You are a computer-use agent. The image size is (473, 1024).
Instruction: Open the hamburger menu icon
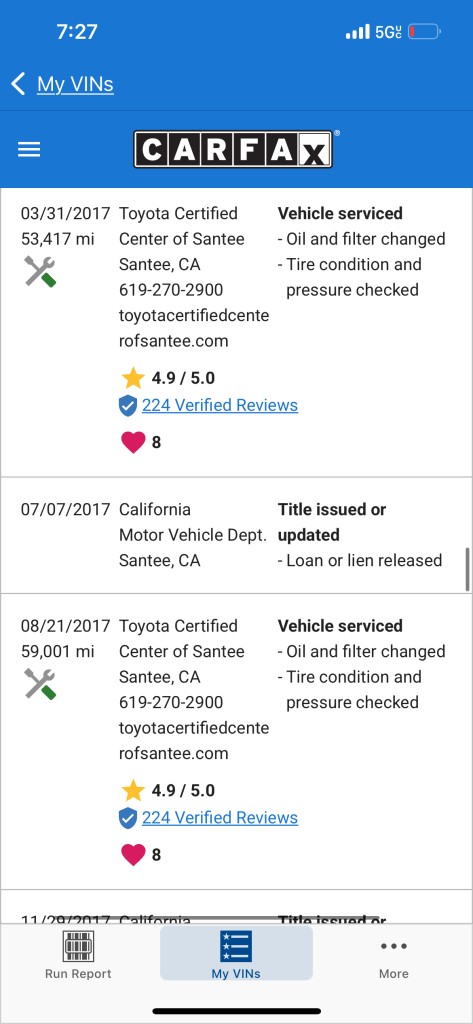(x=29, y=150)
